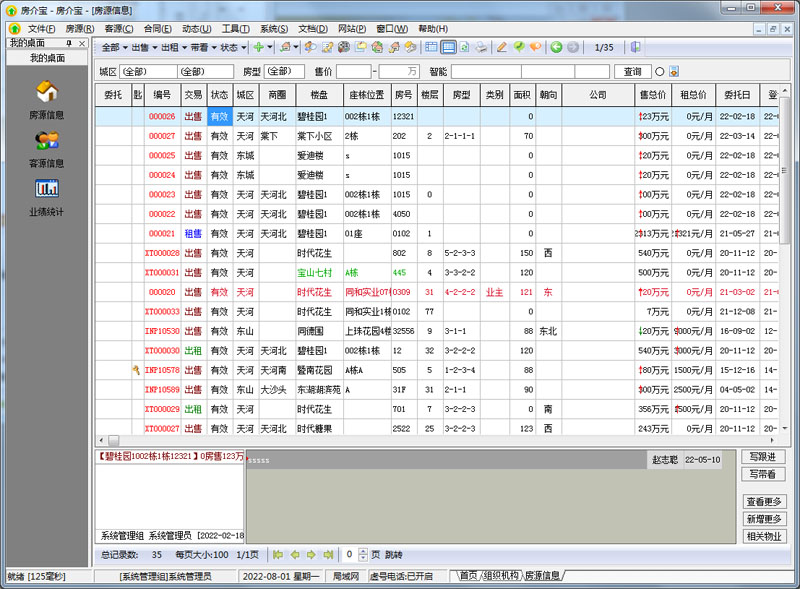
Task: Click the magnifier search toolbar icon
Action: (310, 47)
